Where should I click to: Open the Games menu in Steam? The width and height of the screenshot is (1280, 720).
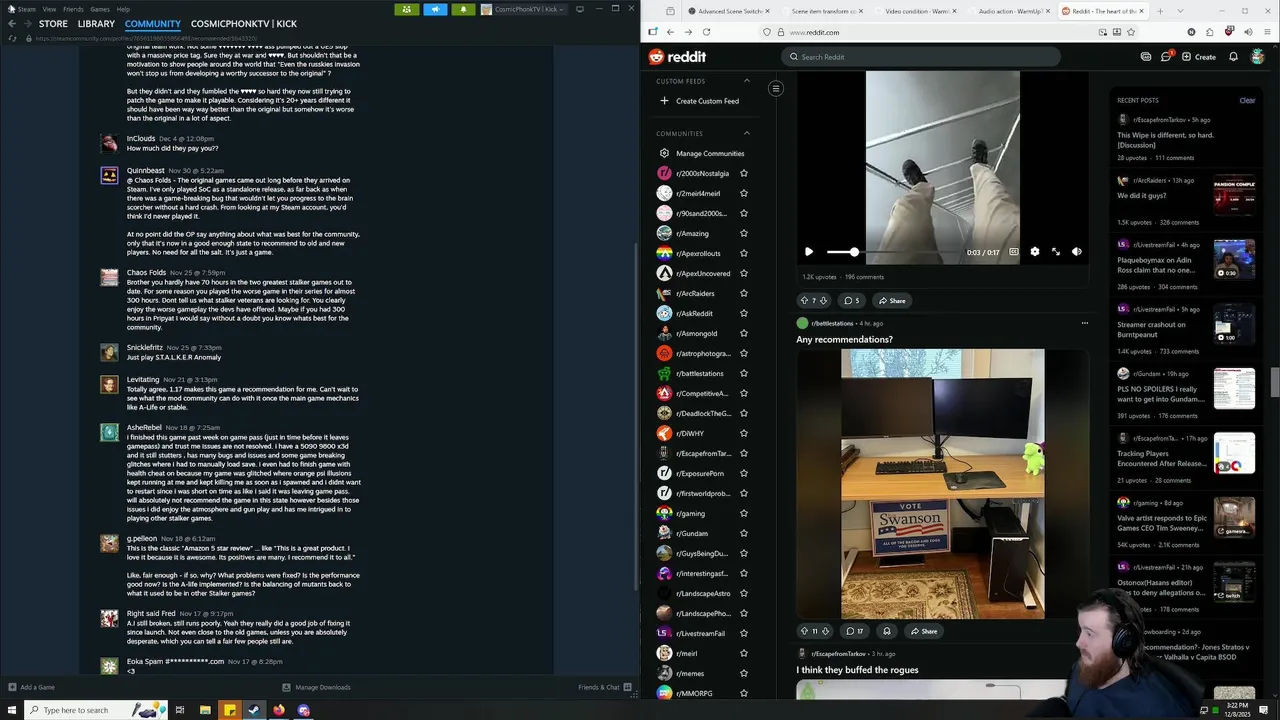(100, 9)
